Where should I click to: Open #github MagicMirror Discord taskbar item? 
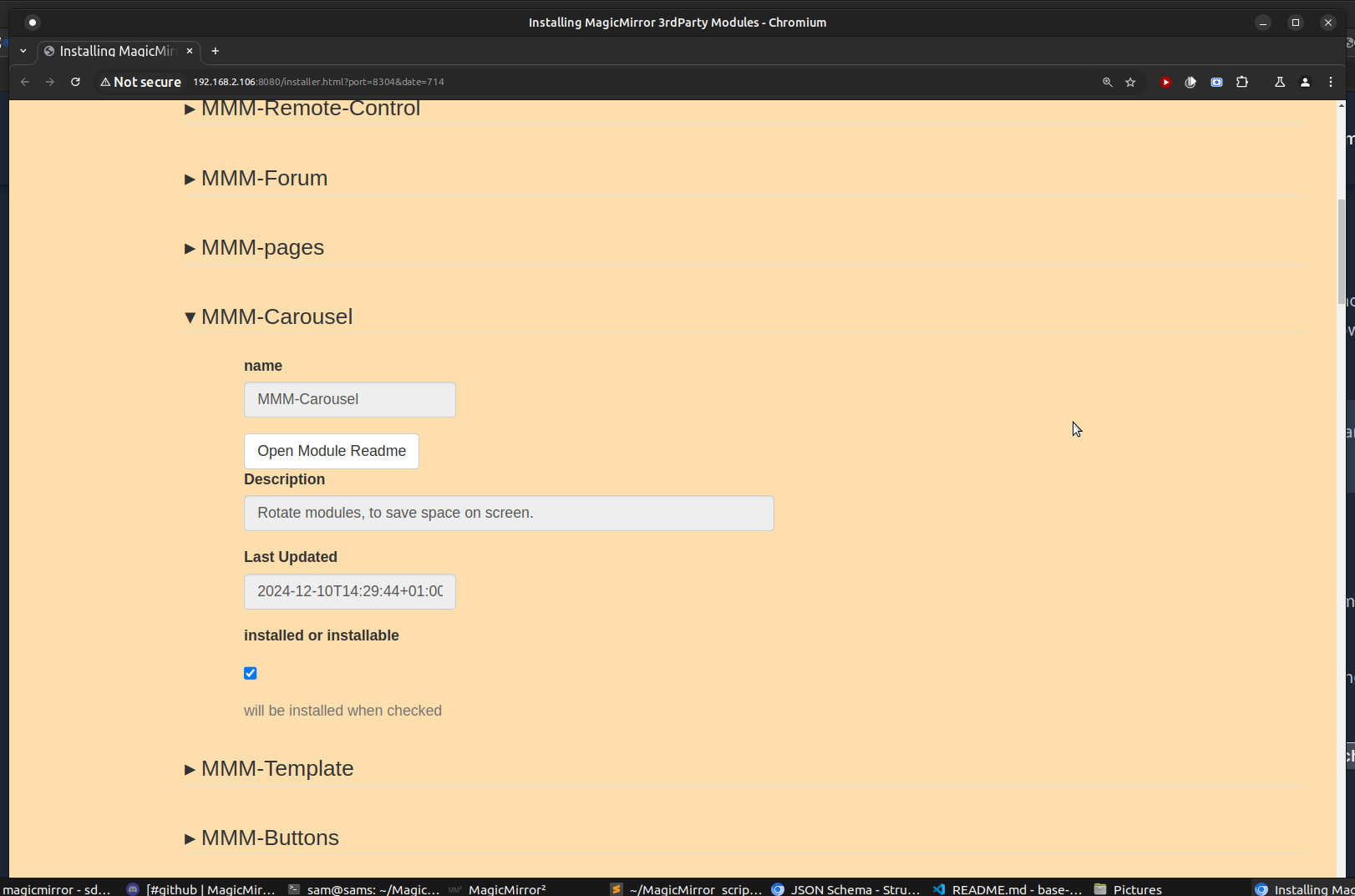[200, 889]
